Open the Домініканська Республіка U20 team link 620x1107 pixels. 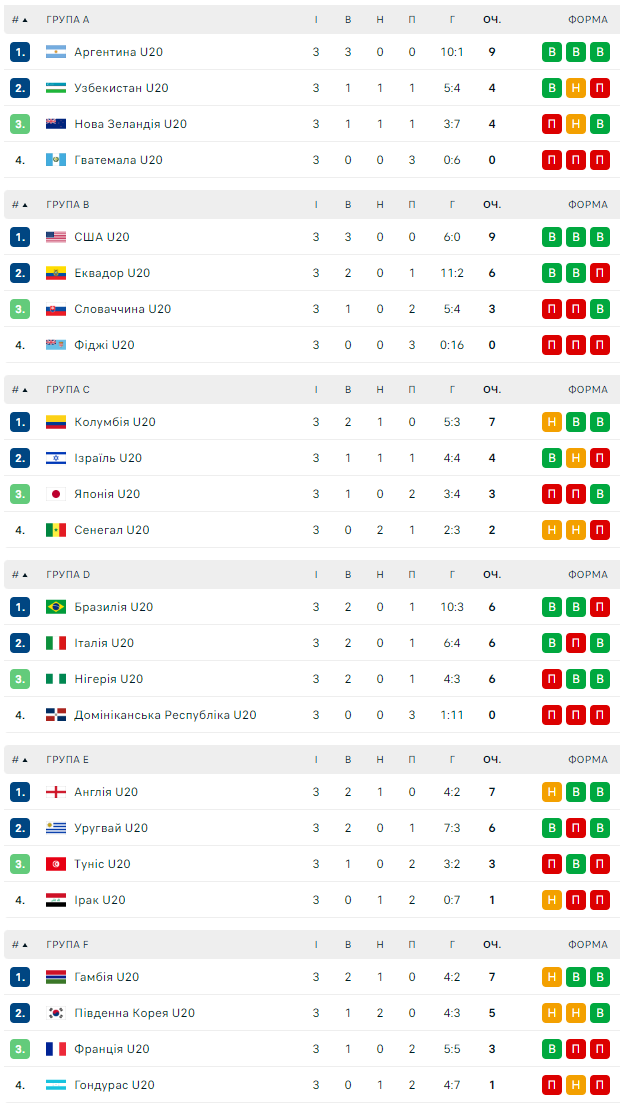pyautogui.click(x=165, y=715)
